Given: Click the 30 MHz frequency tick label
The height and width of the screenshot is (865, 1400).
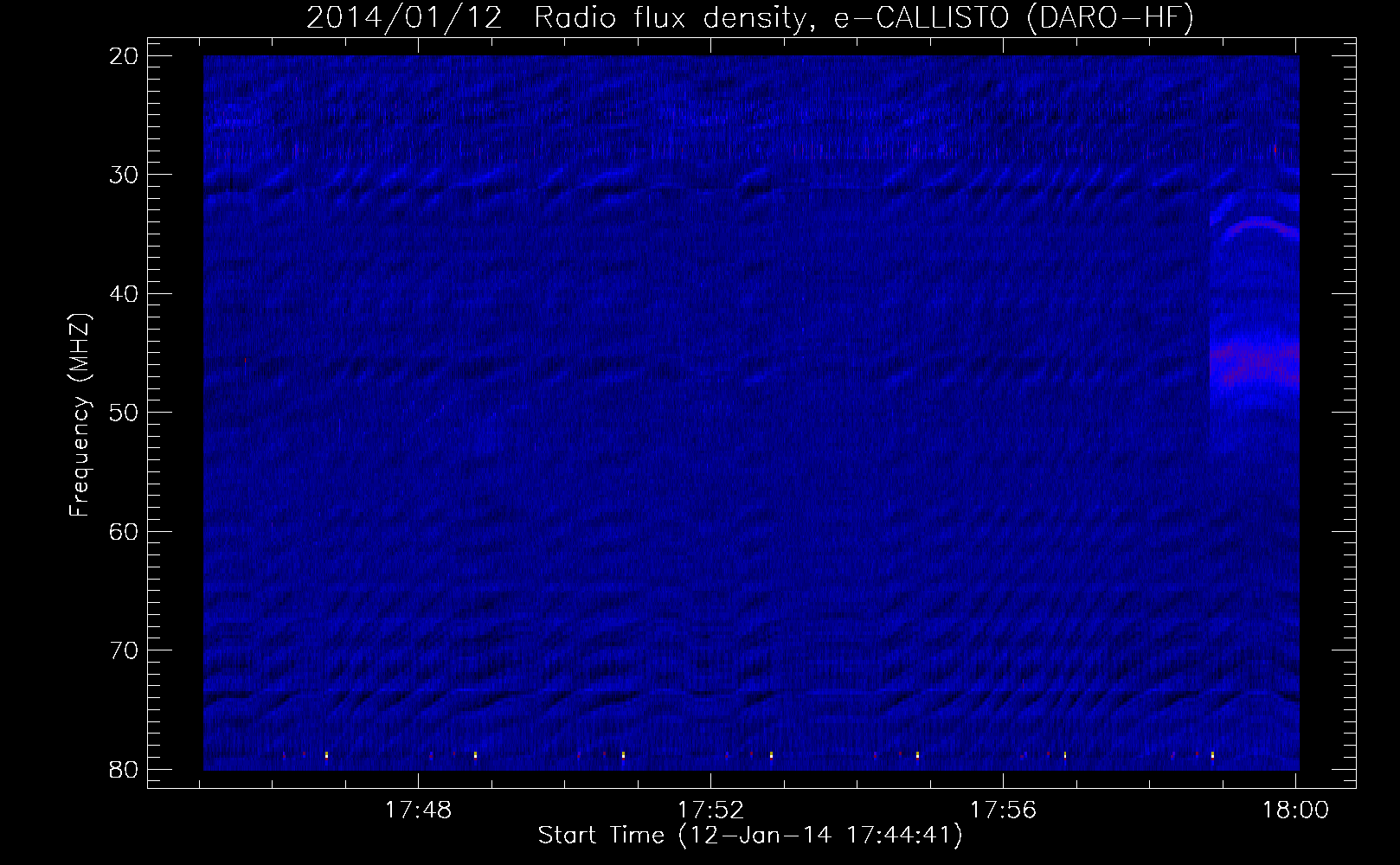Looking at the screenshot, I should [x=124, y=175].
